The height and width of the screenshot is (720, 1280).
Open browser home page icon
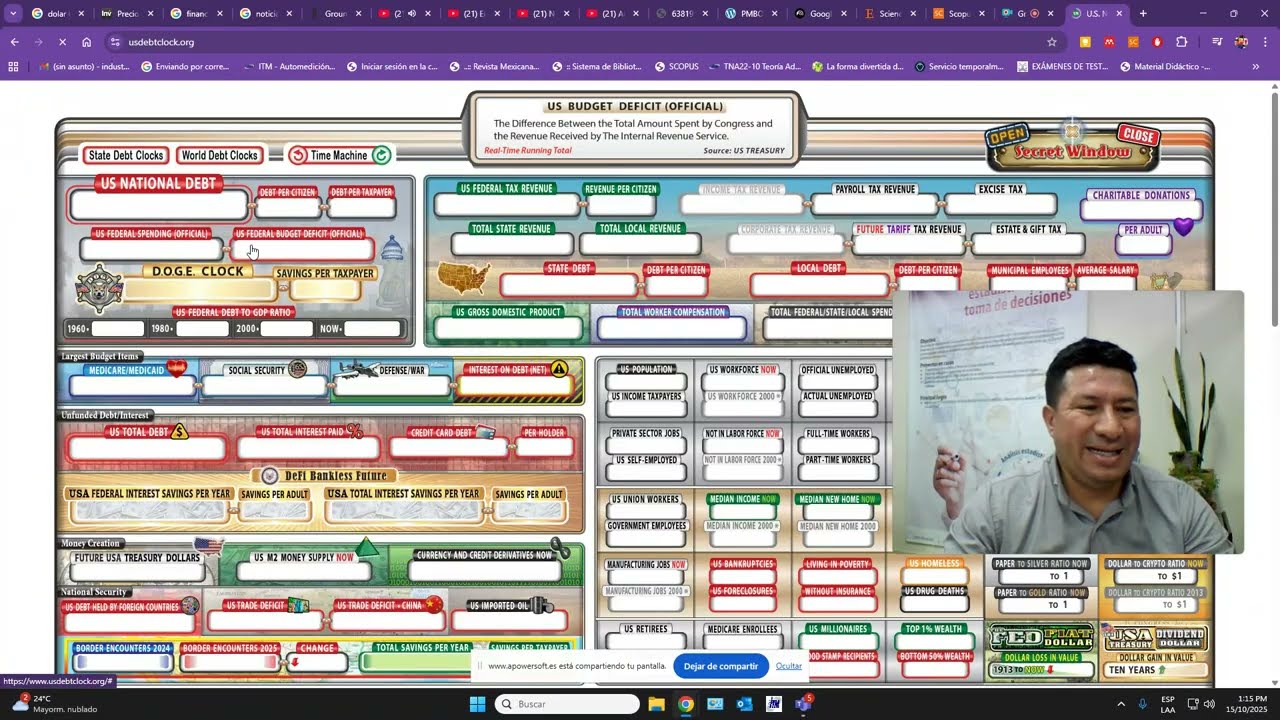pyautogui.click(x=87, y=42)
